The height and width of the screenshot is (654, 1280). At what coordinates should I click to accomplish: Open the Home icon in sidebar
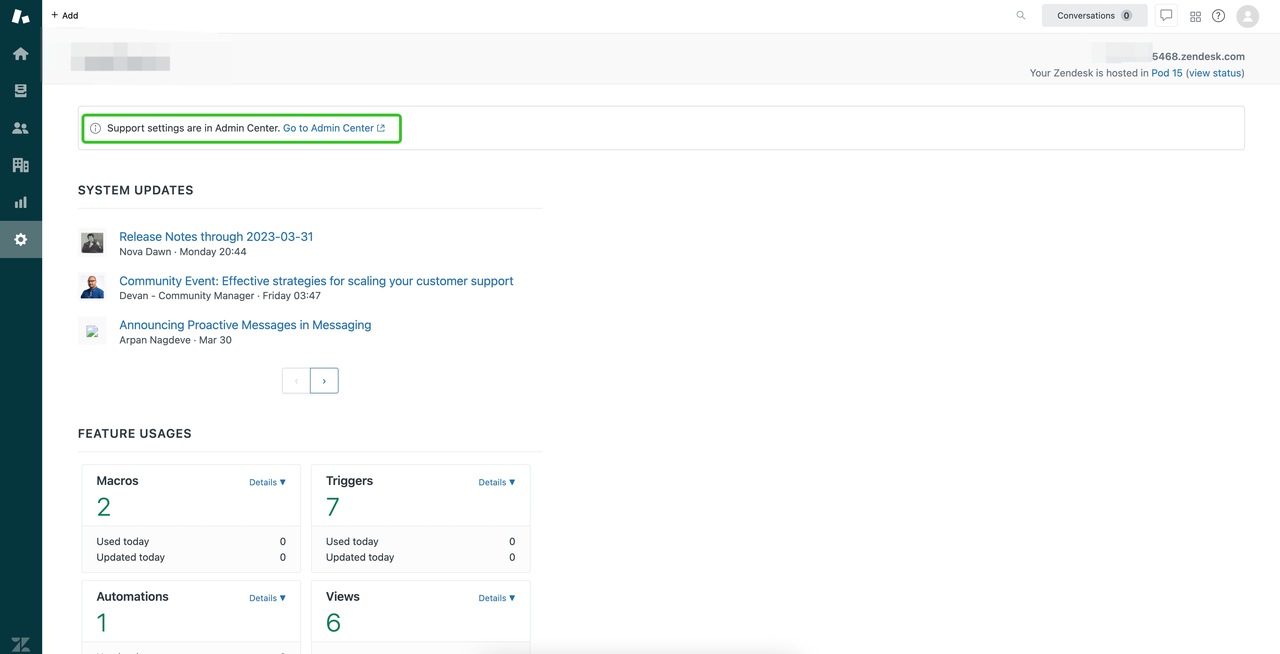click(x=20, y=54)
